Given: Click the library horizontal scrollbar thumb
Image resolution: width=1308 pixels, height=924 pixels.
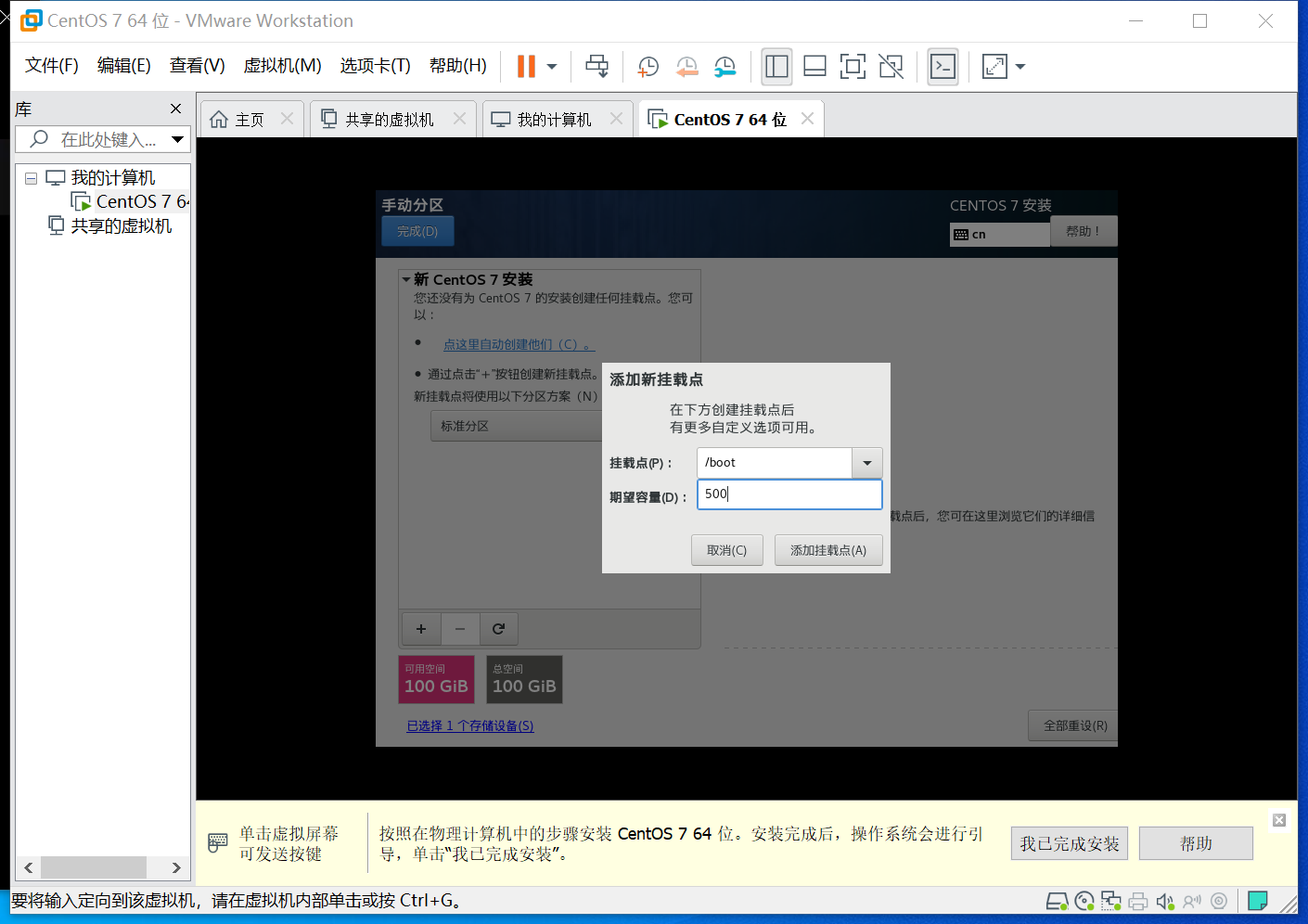Looking at the screenshot, I should (x=93, y=867).
